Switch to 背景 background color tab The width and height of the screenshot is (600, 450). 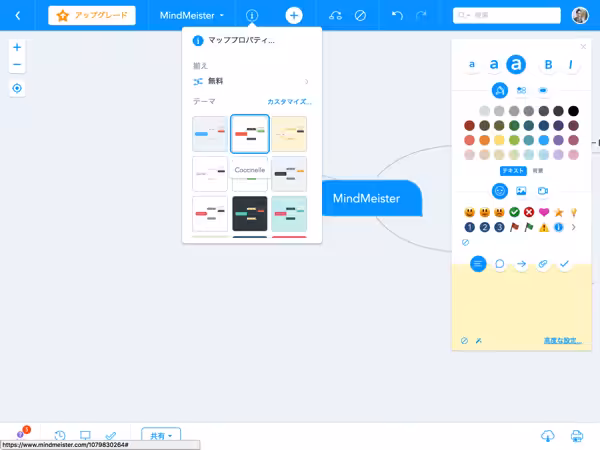(x=538, y=171)
